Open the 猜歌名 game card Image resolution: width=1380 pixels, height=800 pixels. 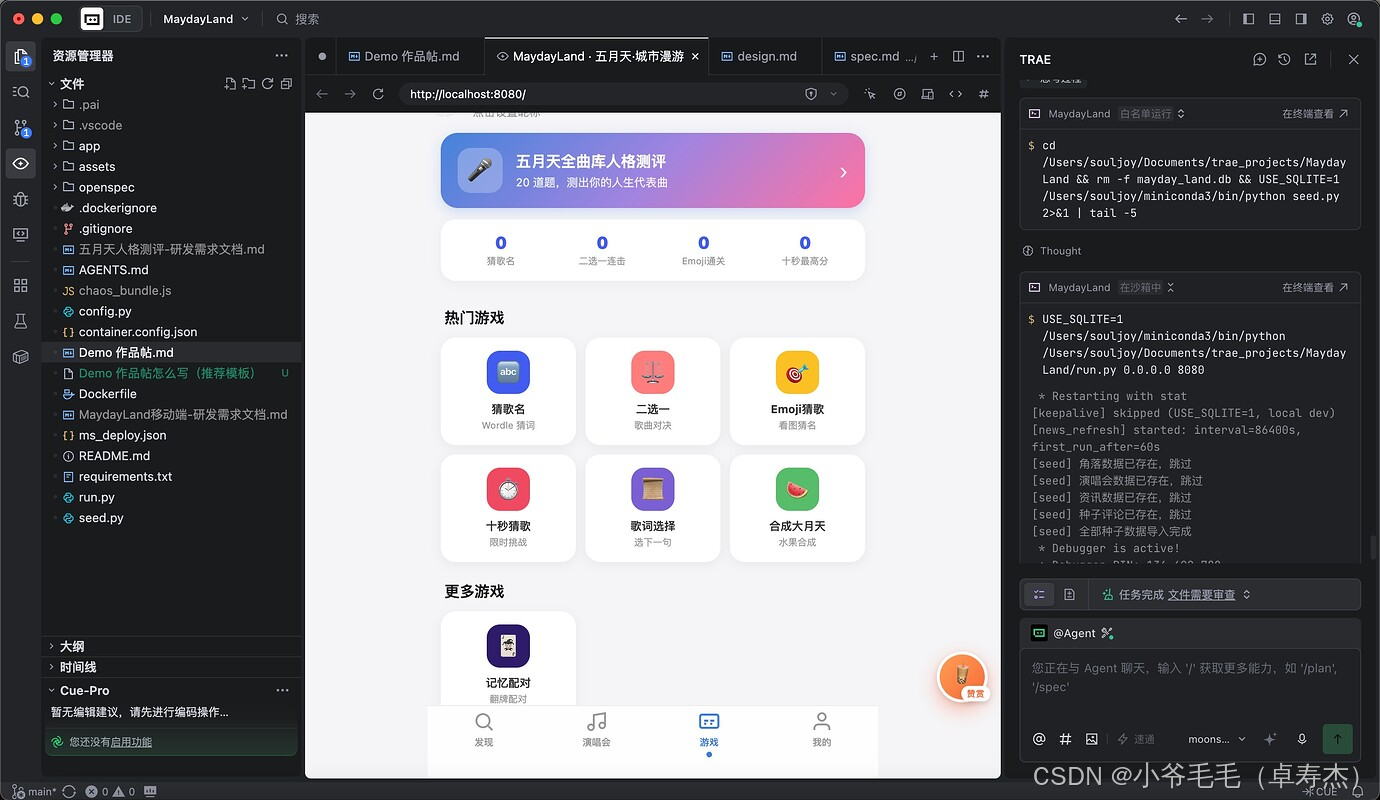[508, 391]
